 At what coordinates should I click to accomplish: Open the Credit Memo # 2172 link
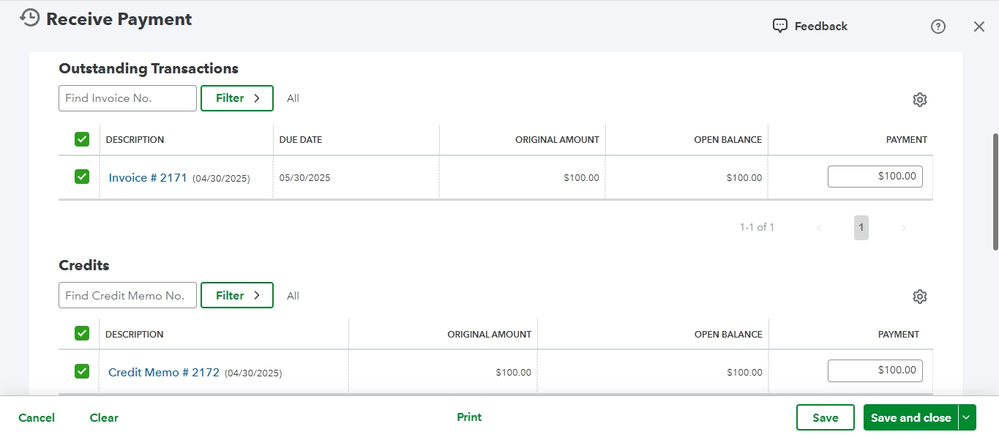click(x=163, y=373)
